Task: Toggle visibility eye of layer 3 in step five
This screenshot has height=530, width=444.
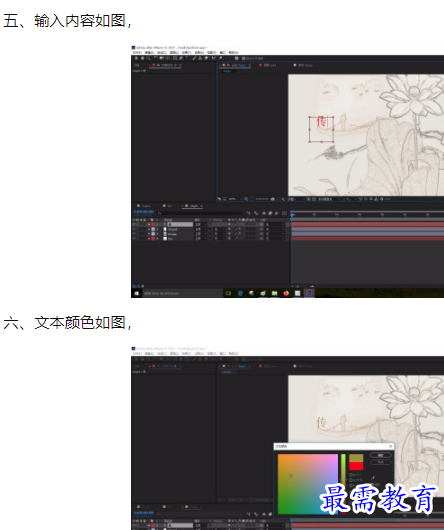Action: point(134,234)
